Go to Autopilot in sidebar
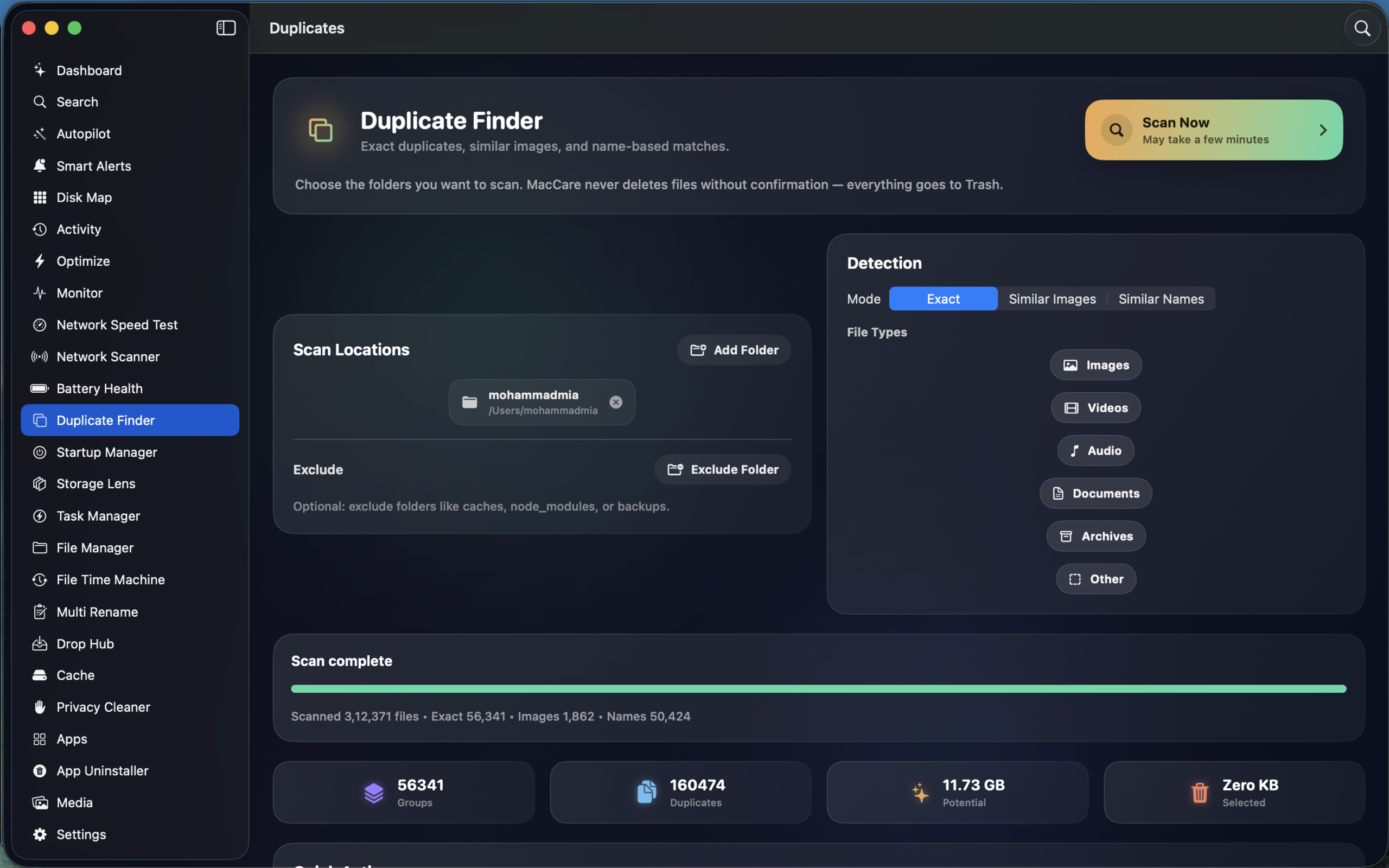Viewport: 1389px width, 868px height. [130, 134]
